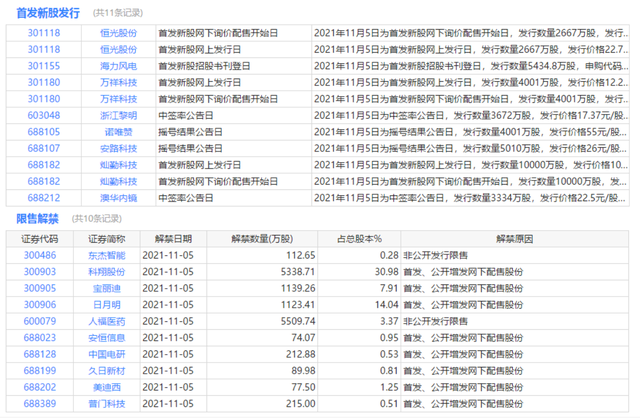The image size is (640, 418).
Task: Sort by 解禁日期 column header
Action: (x=173, y=239)
